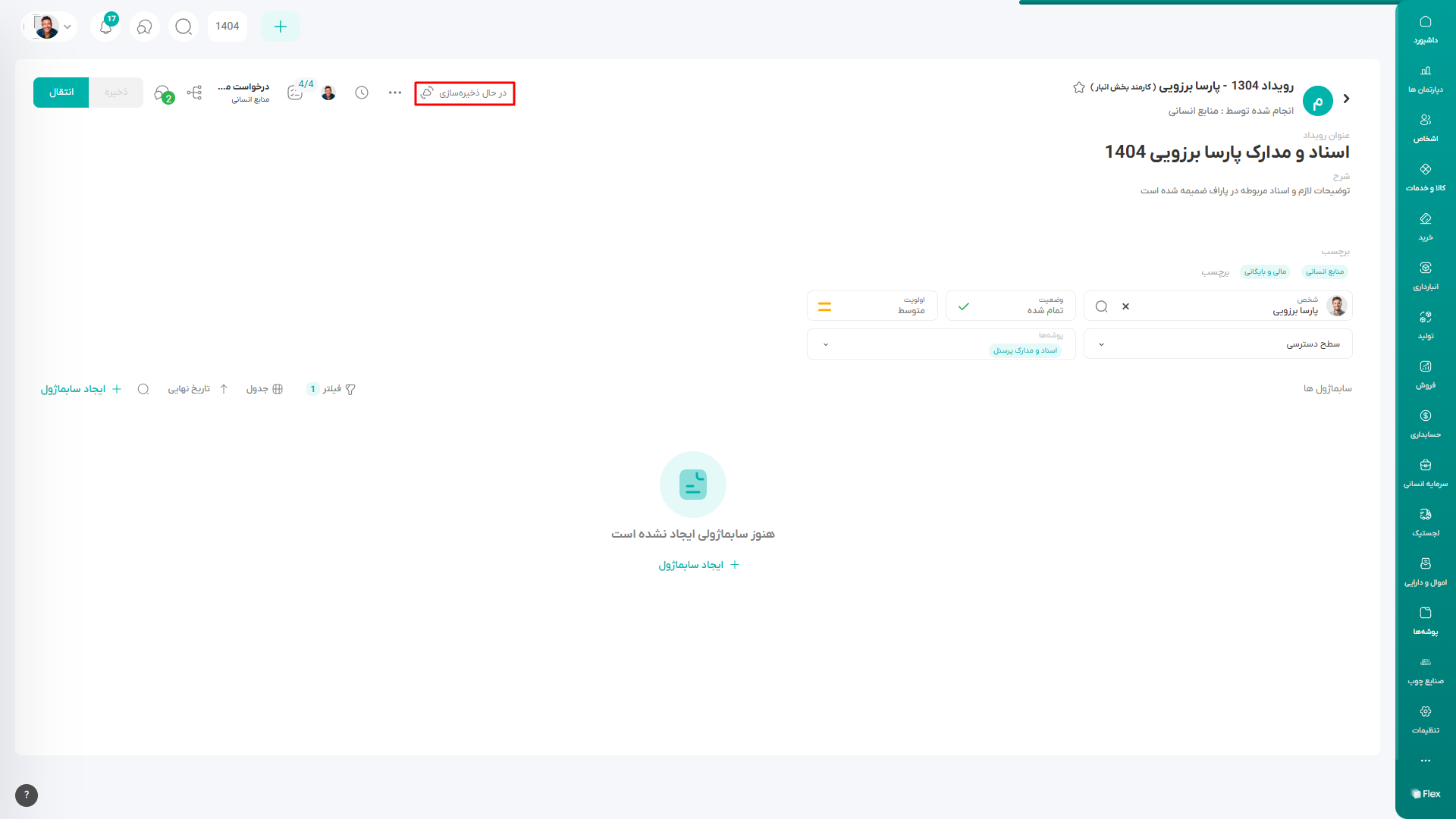This screenshot has width=1456, height=819.
Task: Star this event as favorite
Action: click(1079, 87)
